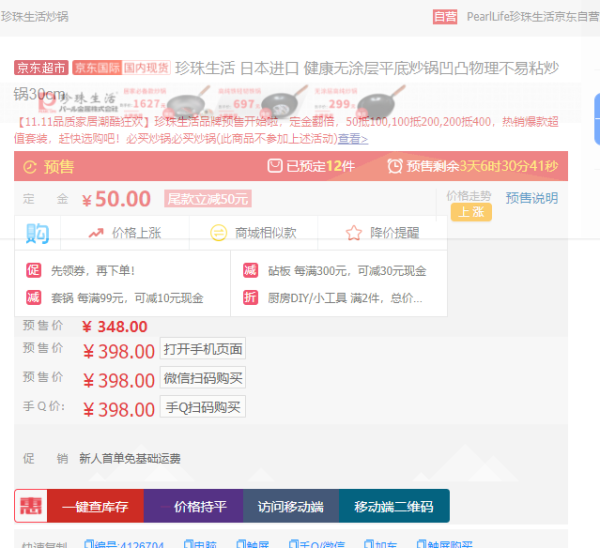Click 新人首单免基础运费 promotion text

pos(130,458)
